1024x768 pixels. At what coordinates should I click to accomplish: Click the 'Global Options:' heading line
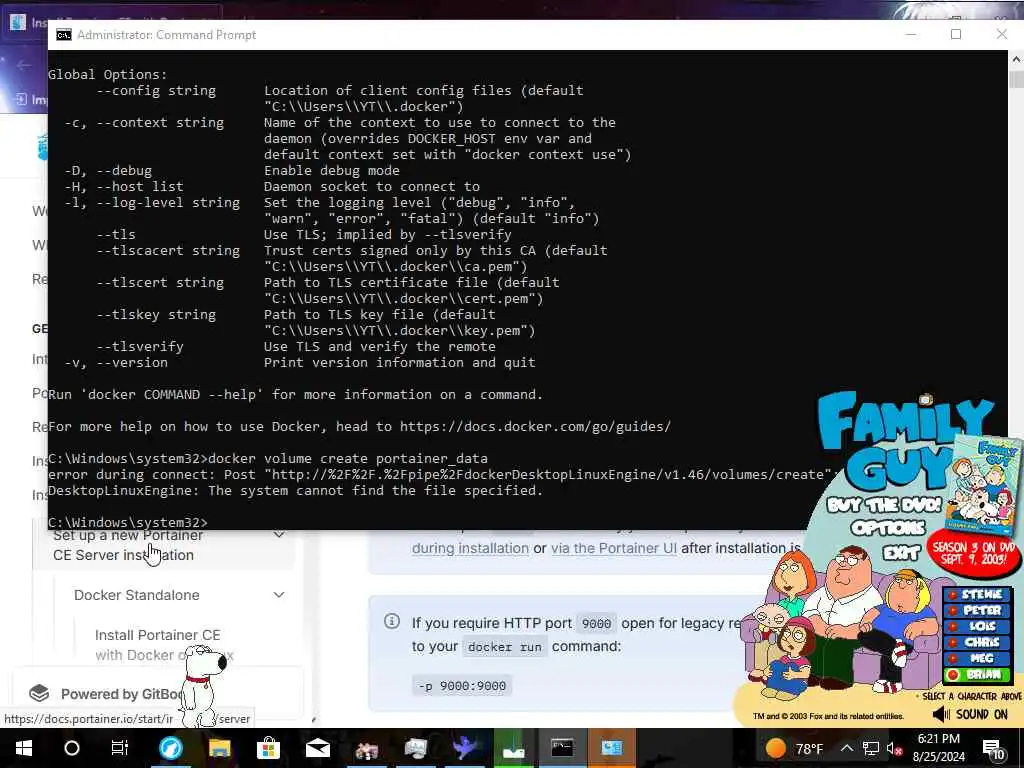(x=108, y=74)
